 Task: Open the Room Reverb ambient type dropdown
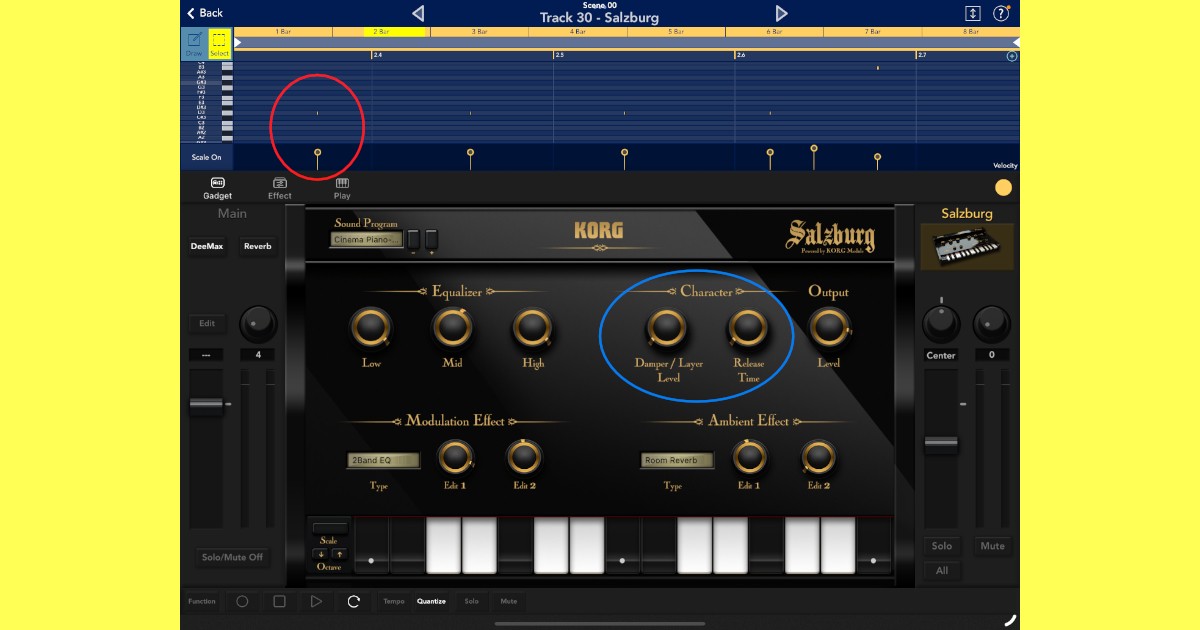coord(677,461)
